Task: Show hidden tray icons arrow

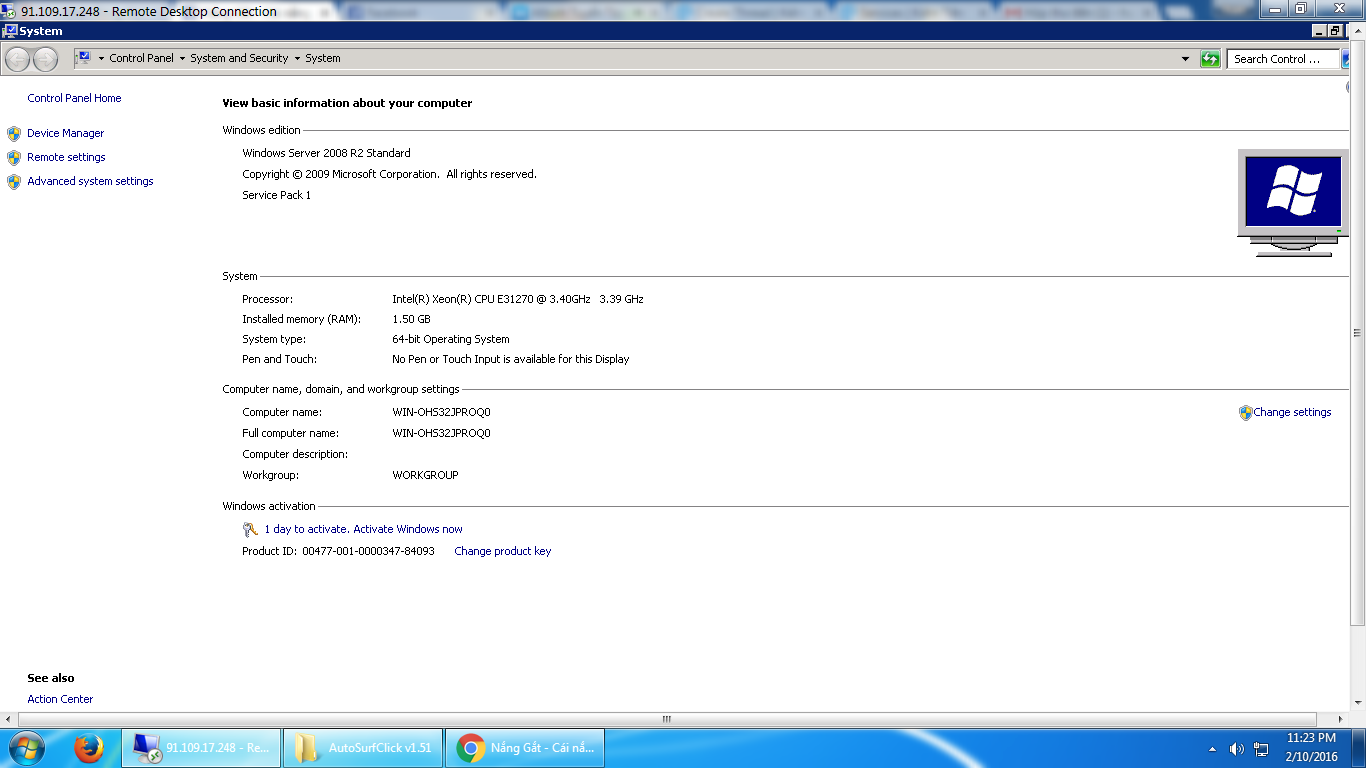Action: pyautogui.click(x=1213, y=748)
